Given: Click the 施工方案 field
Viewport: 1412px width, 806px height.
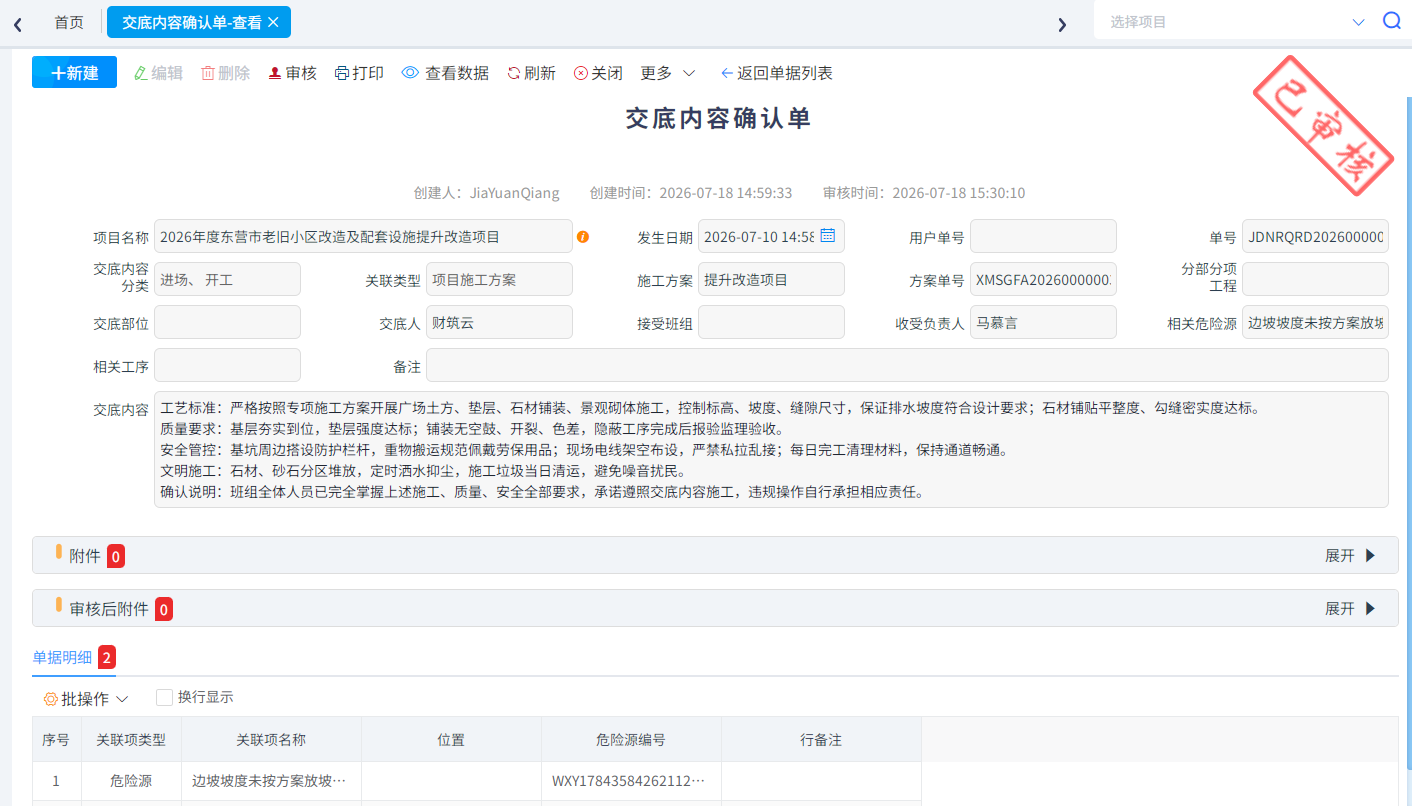Looking at the screenshot, I should (x=771, y=280).
